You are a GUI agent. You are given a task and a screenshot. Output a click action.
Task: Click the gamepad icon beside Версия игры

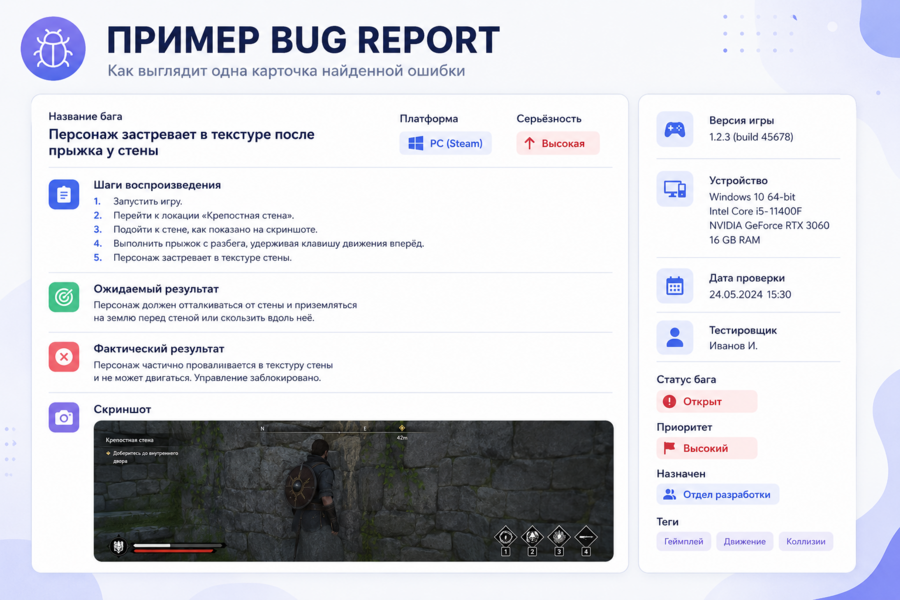pyautogui.click(x=674, y=129)
